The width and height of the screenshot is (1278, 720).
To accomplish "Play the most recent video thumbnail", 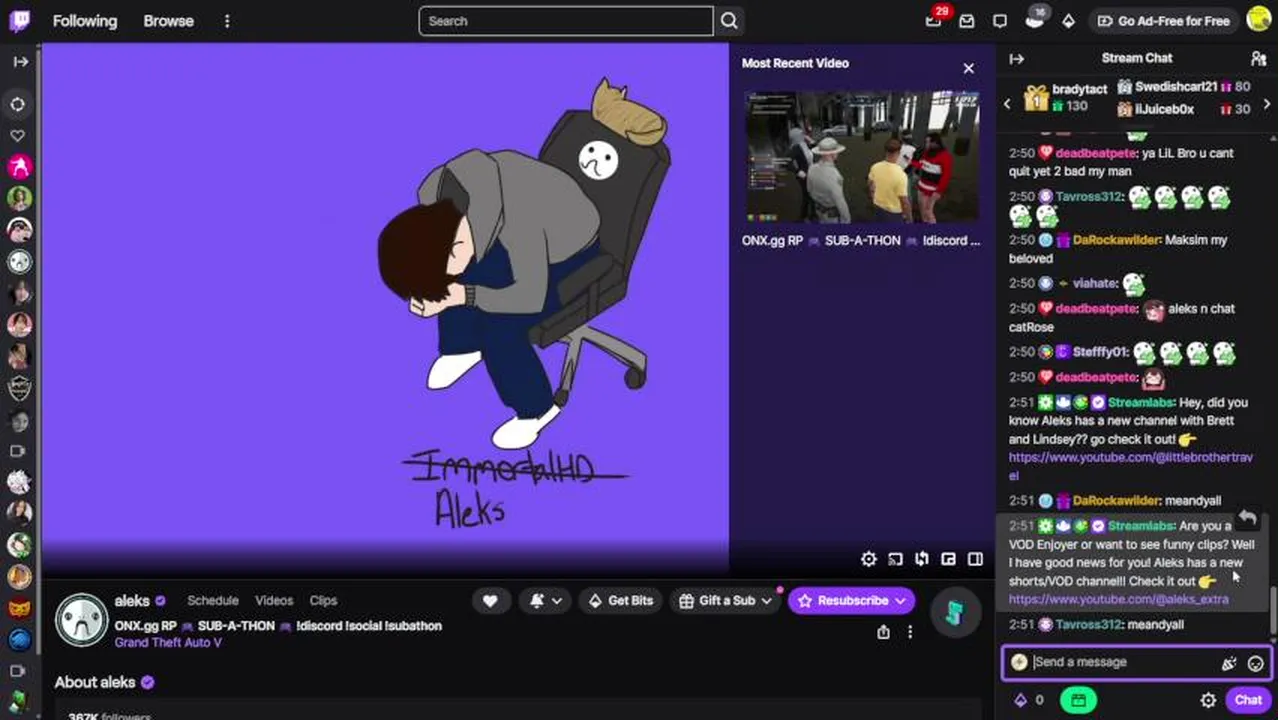I will [862, 158].
